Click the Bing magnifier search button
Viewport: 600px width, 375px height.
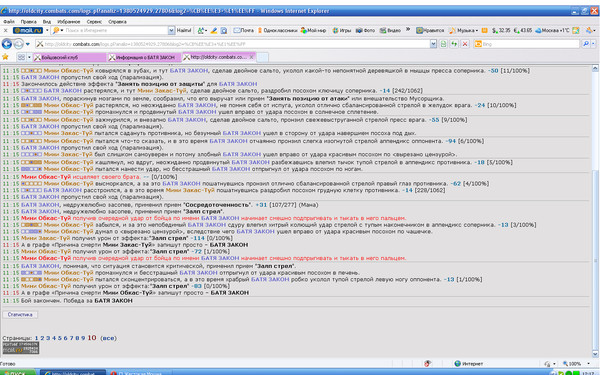click(585, 44)
